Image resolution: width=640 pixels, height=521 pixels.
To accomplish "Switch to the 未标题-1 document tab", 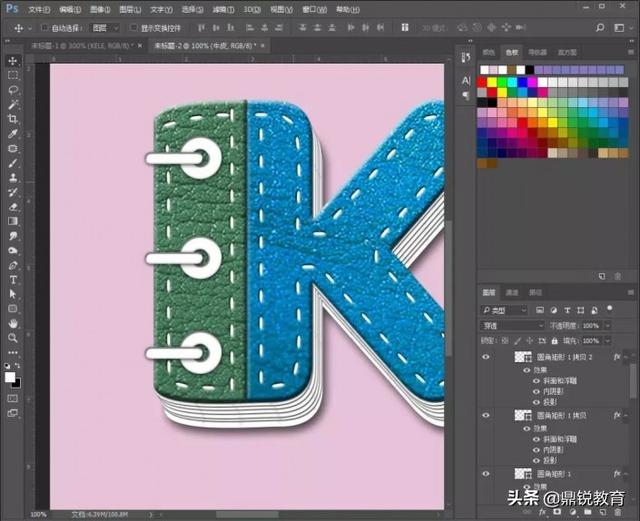I will point(83,46).
